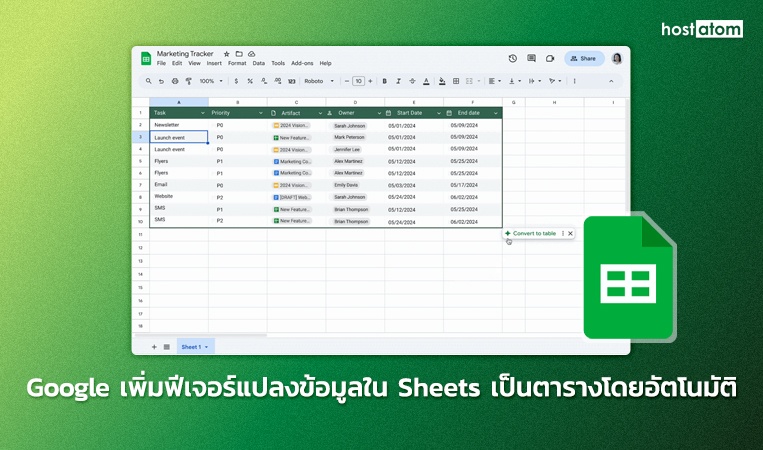This screenshot has width=763, height=450.
Task: Click the undo arrow in the toolbar
Action: click(162, 81)
